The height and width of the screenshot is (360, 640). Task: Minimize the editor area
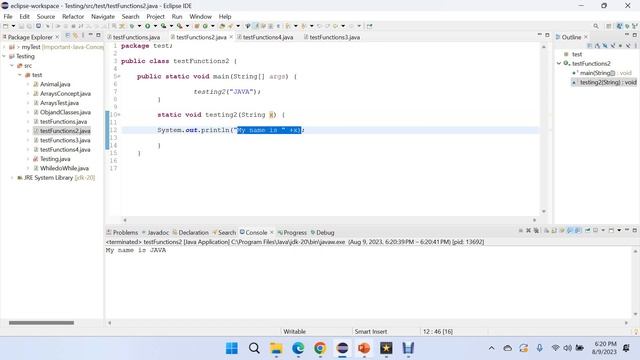[x=540, y=35]
